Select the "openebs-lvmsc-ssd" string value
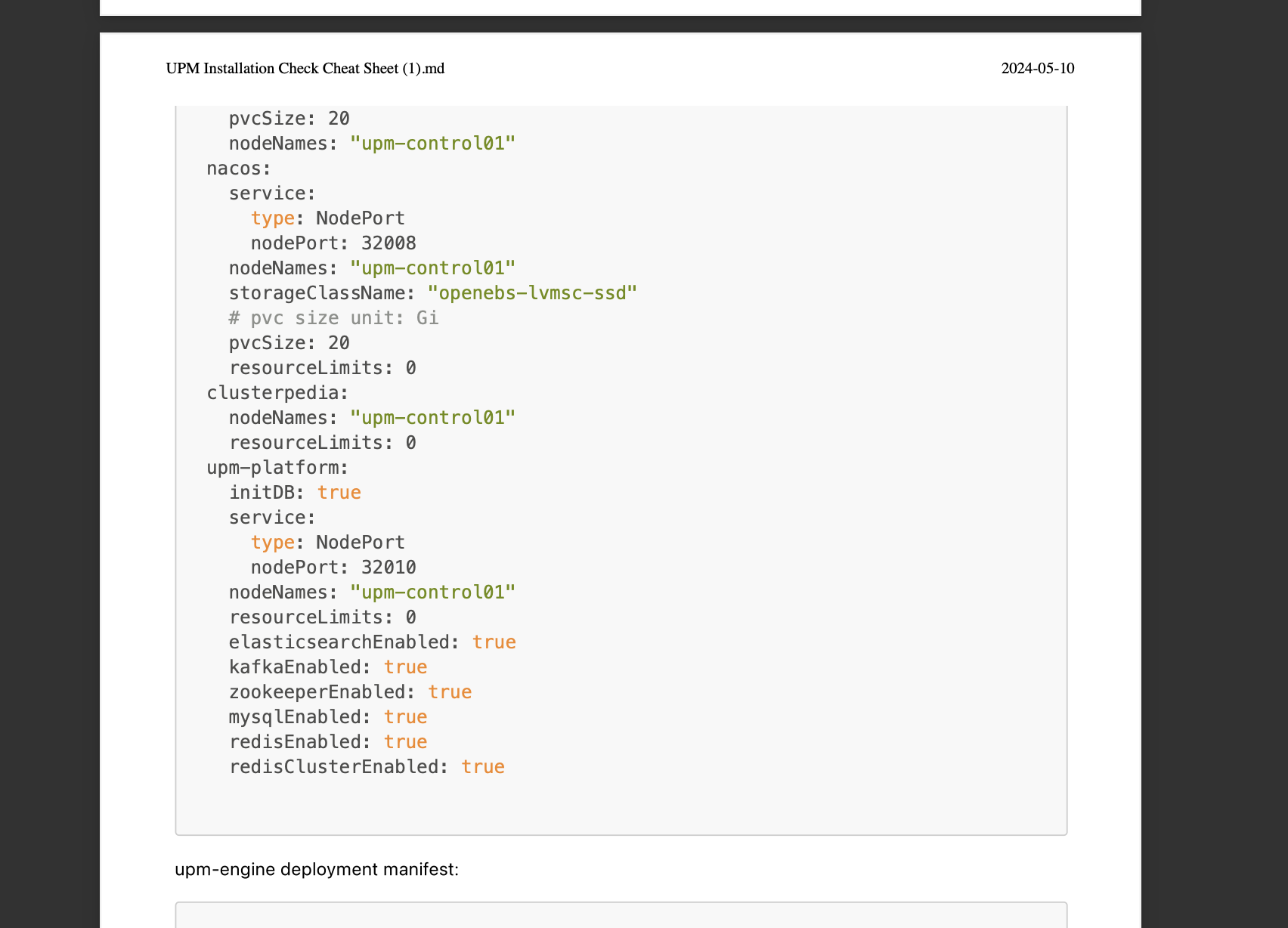Screen dimensions: 1288x928 coord(532,293)
